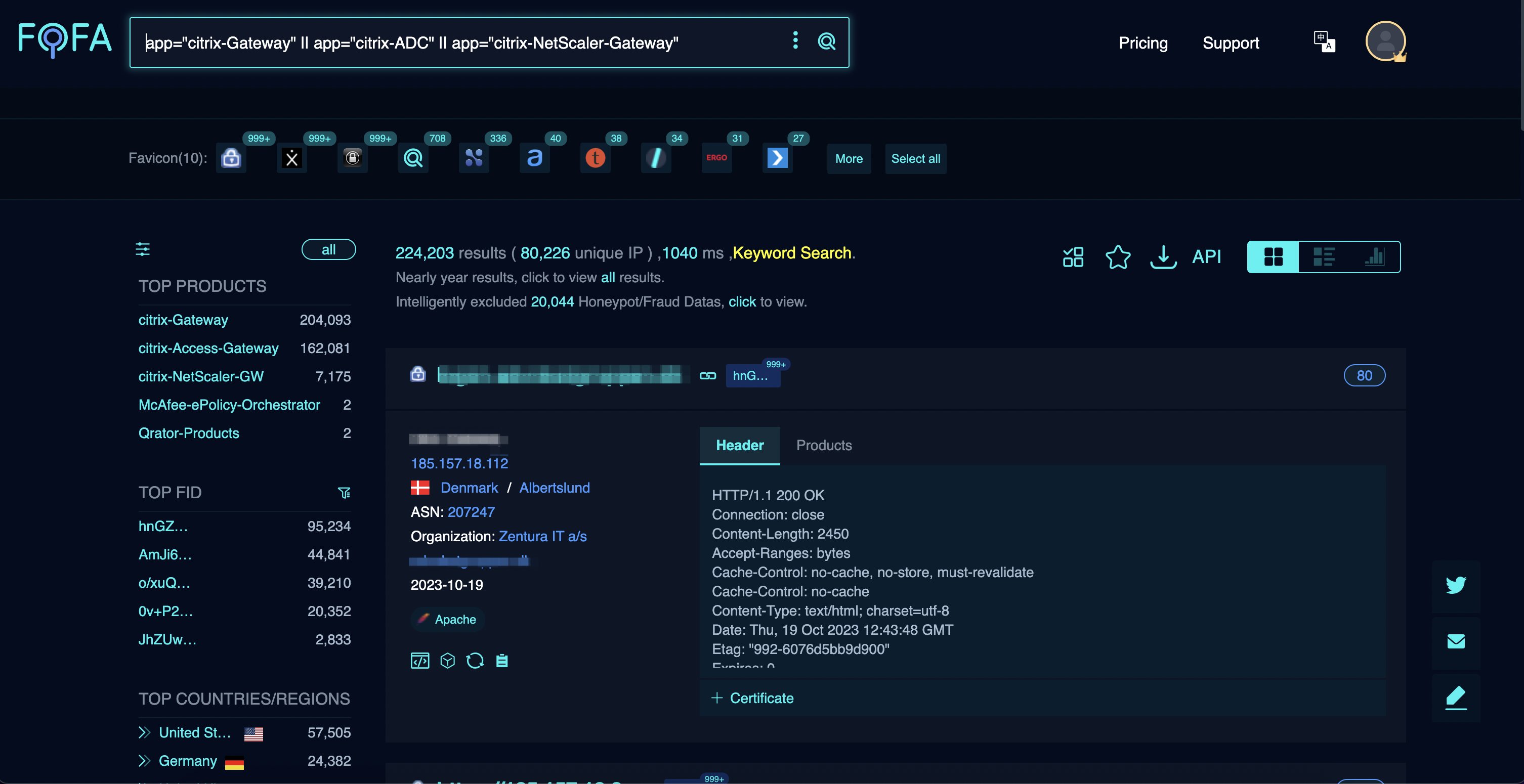Click the email envelope side icon
Screen dimensions: 1524x784
[x=1456, y=641]
